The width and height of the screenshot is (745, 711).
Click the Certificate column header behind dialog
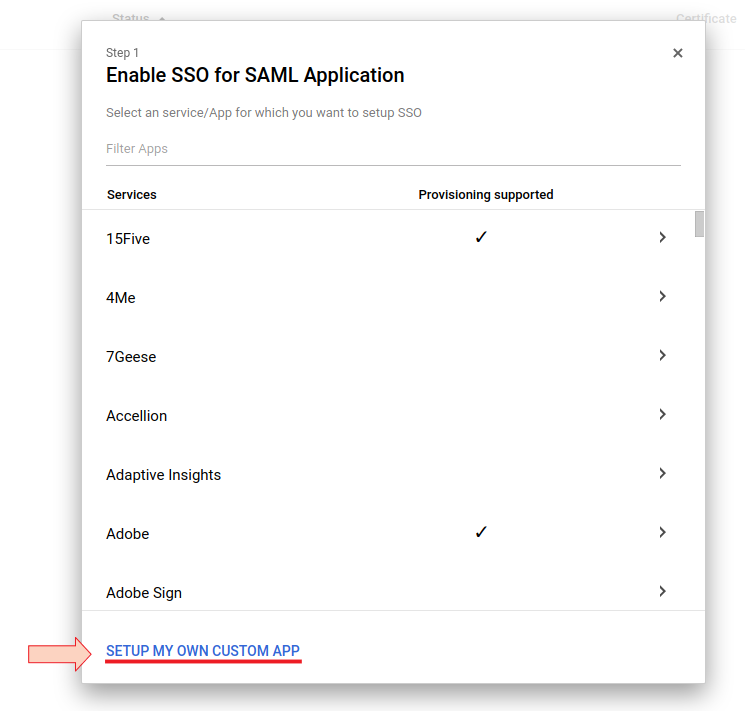pos(706,19)
